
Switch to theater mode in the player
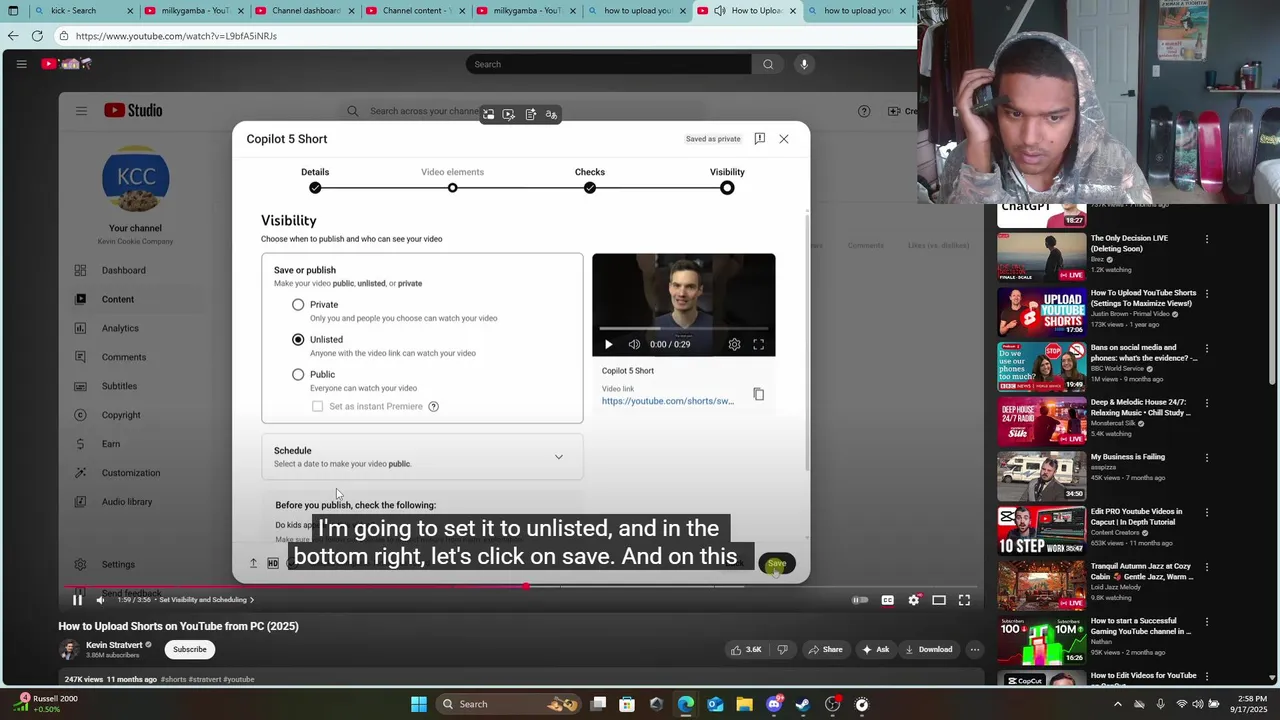[939, 600]
